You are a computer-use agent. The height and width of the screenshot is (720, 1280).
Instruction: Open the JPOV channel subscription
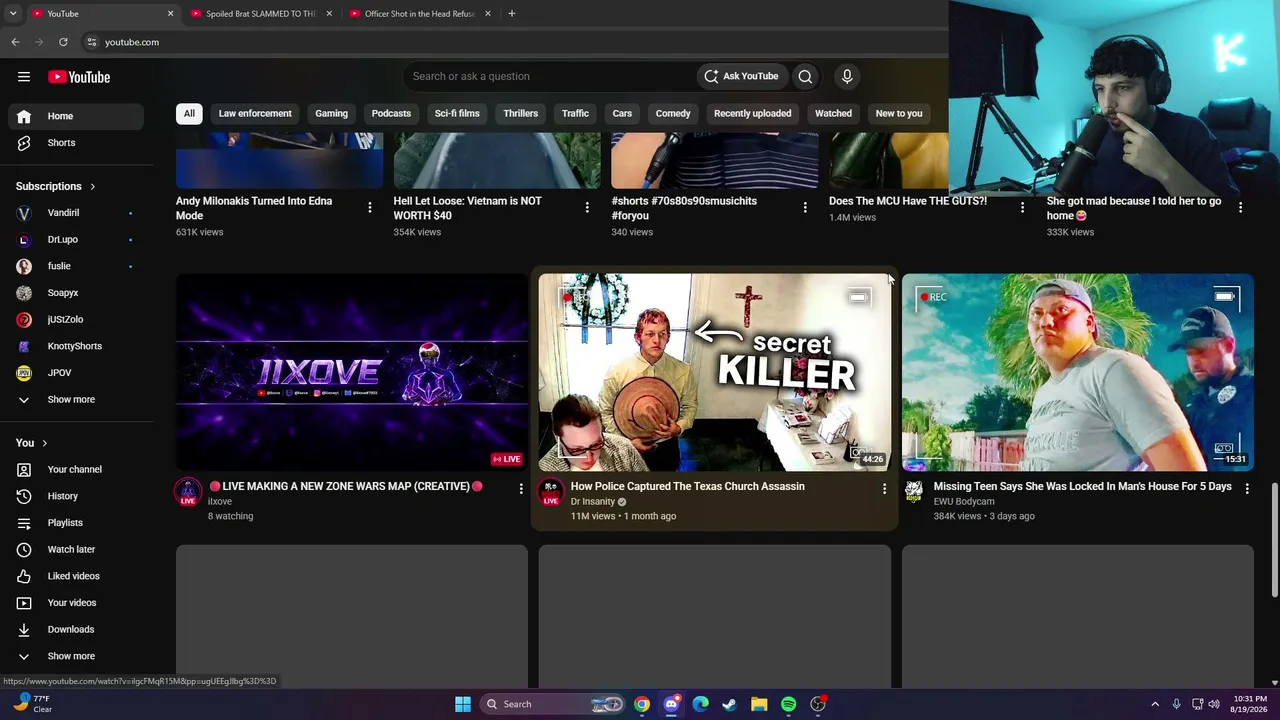pyautogui.click(x=76, y=373)
